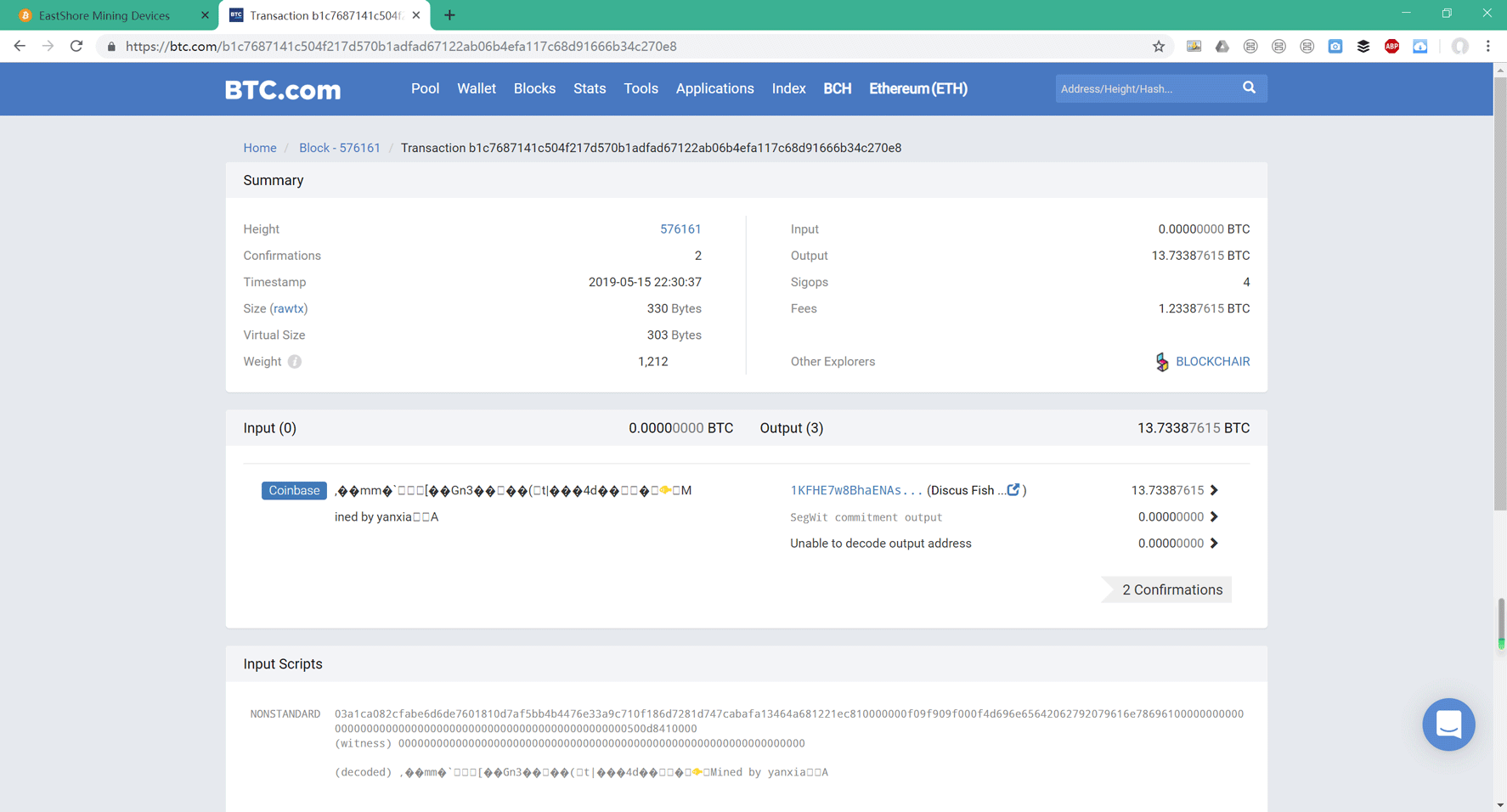Click the scrollbar down arrow
Viewport: 1507px width, 812px height.
(1500, 804)
